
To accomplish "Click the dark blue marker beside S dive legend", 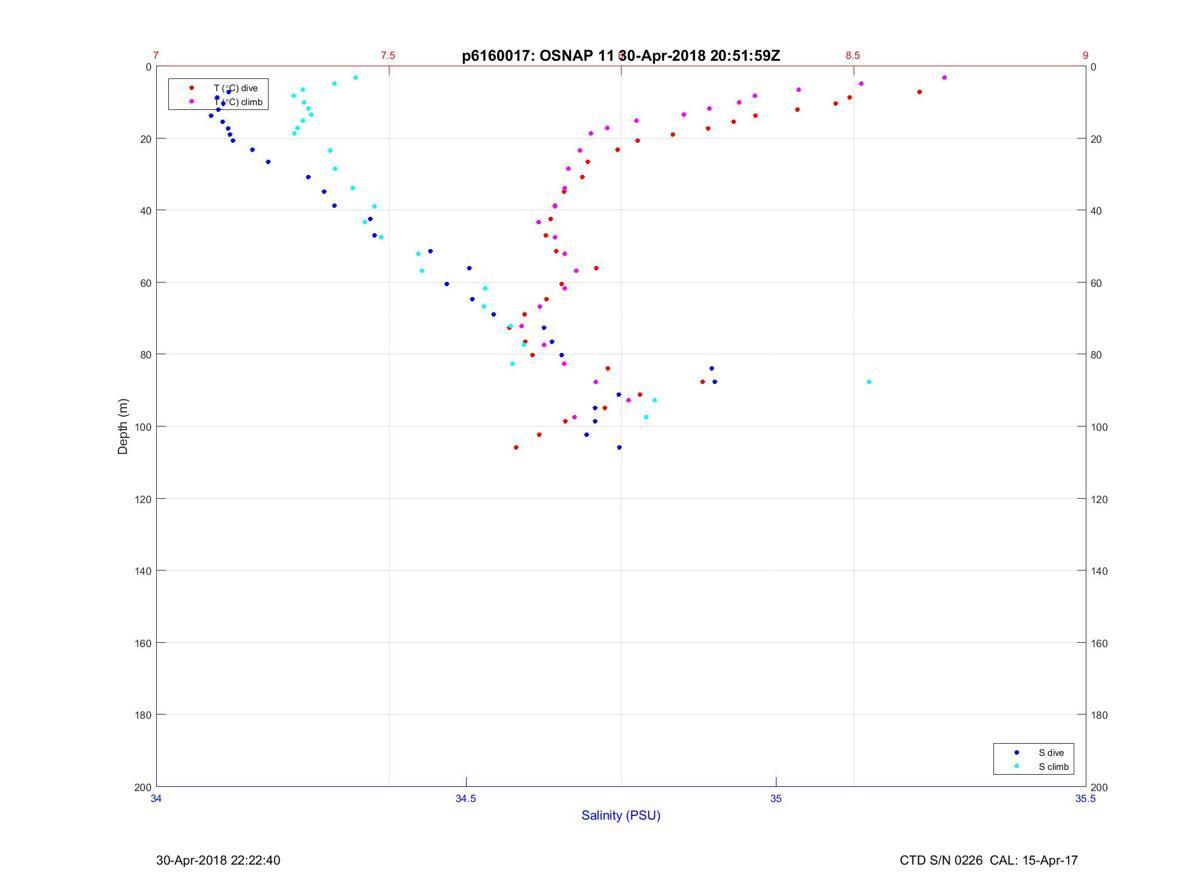I will [x=1017, y=752].
